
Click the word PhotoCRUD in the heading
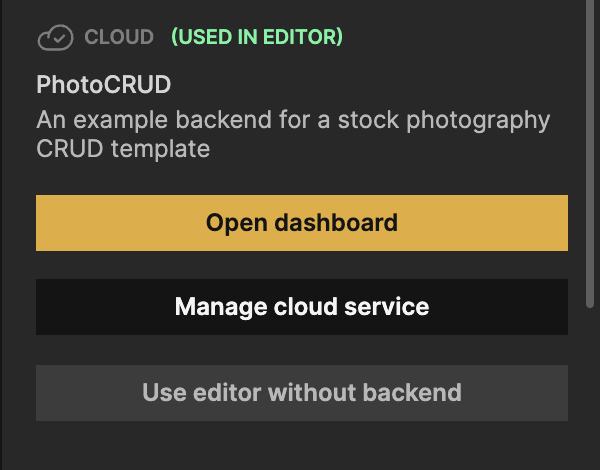coord(104,85)
